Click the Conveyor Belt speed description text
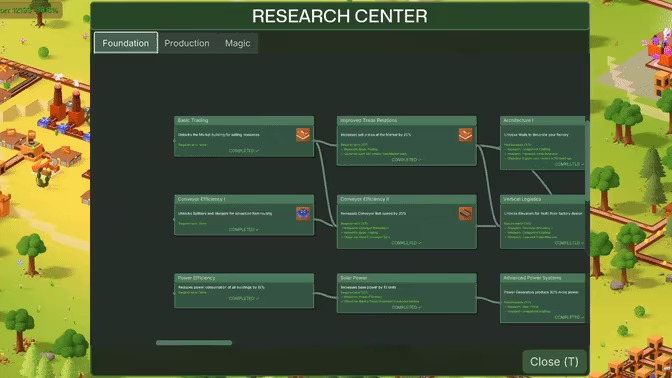This screenshot has height=378, width=672. pyautogui.click(x=373, y=213)
